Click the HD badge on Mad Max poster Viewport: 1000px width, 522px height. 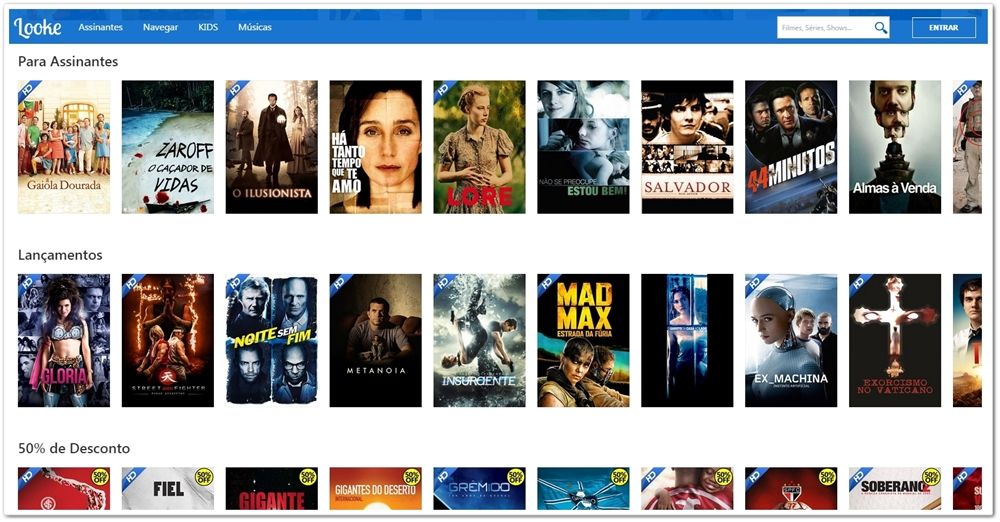click(547, 284)
